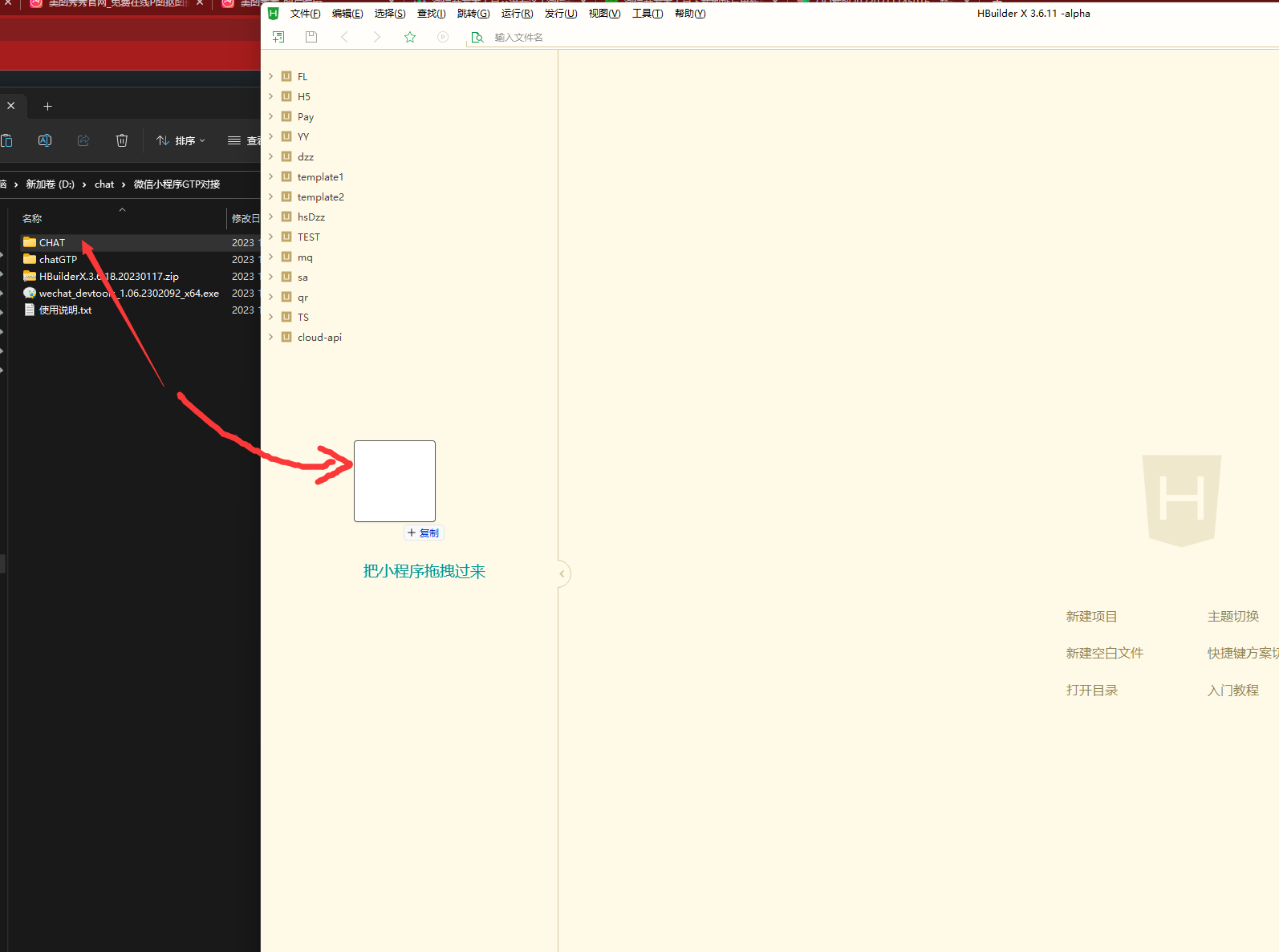This screenshot has width=1279, height=952.
Task: Collapse the project sidebar with the handle
Action: 562,573
